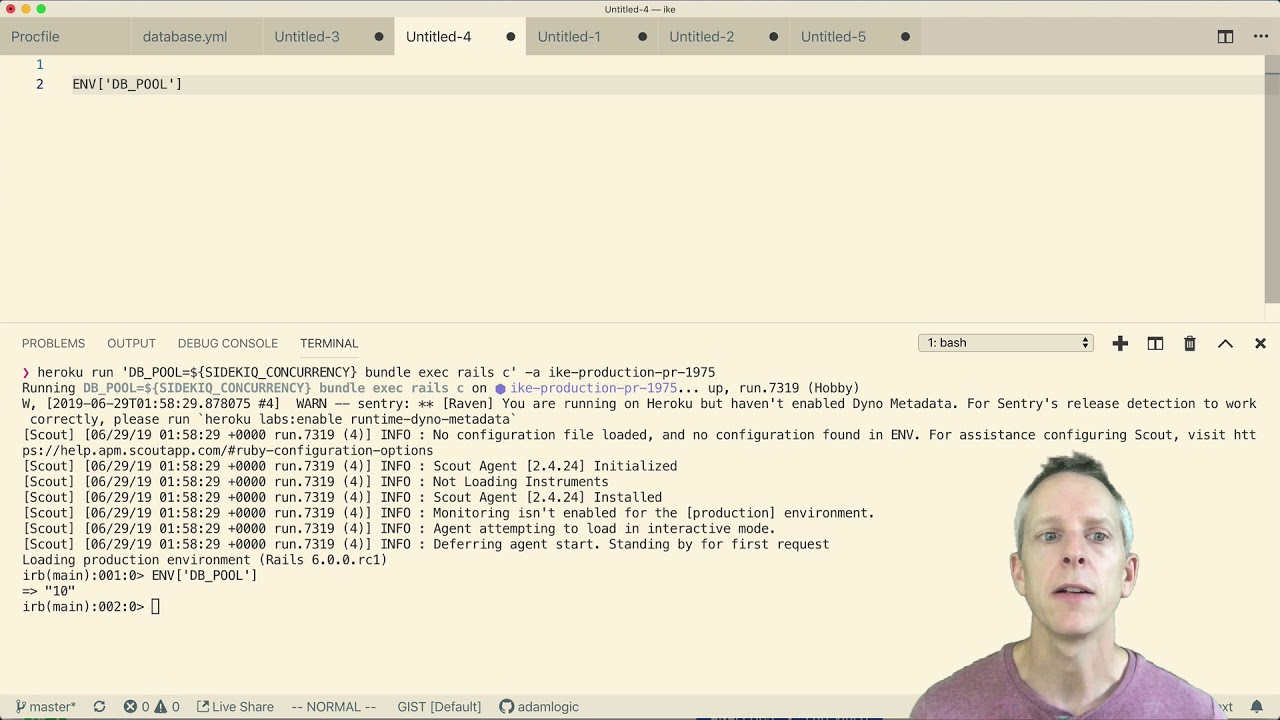
Task: Open the Untitled-5 editor tab
Action: (x=833, y=37)
